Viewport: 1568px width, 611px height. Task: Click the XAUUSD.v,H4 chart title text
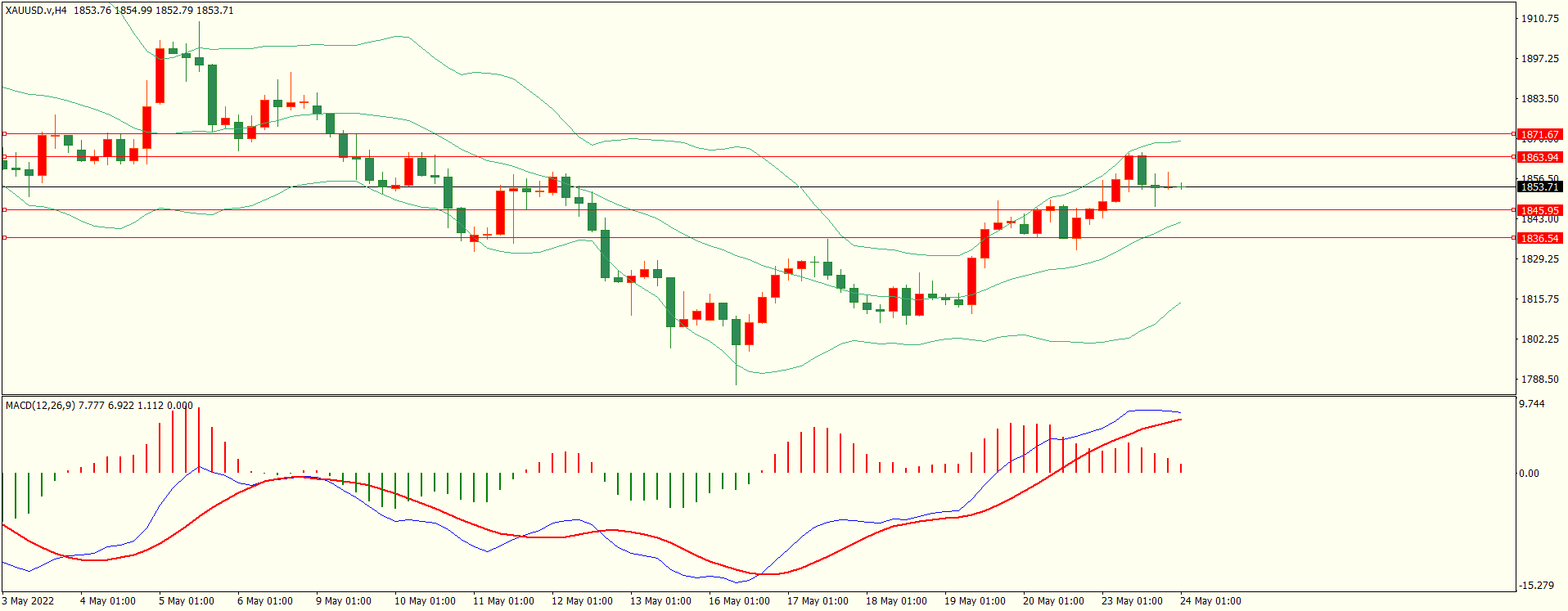(x=36, y=11)
